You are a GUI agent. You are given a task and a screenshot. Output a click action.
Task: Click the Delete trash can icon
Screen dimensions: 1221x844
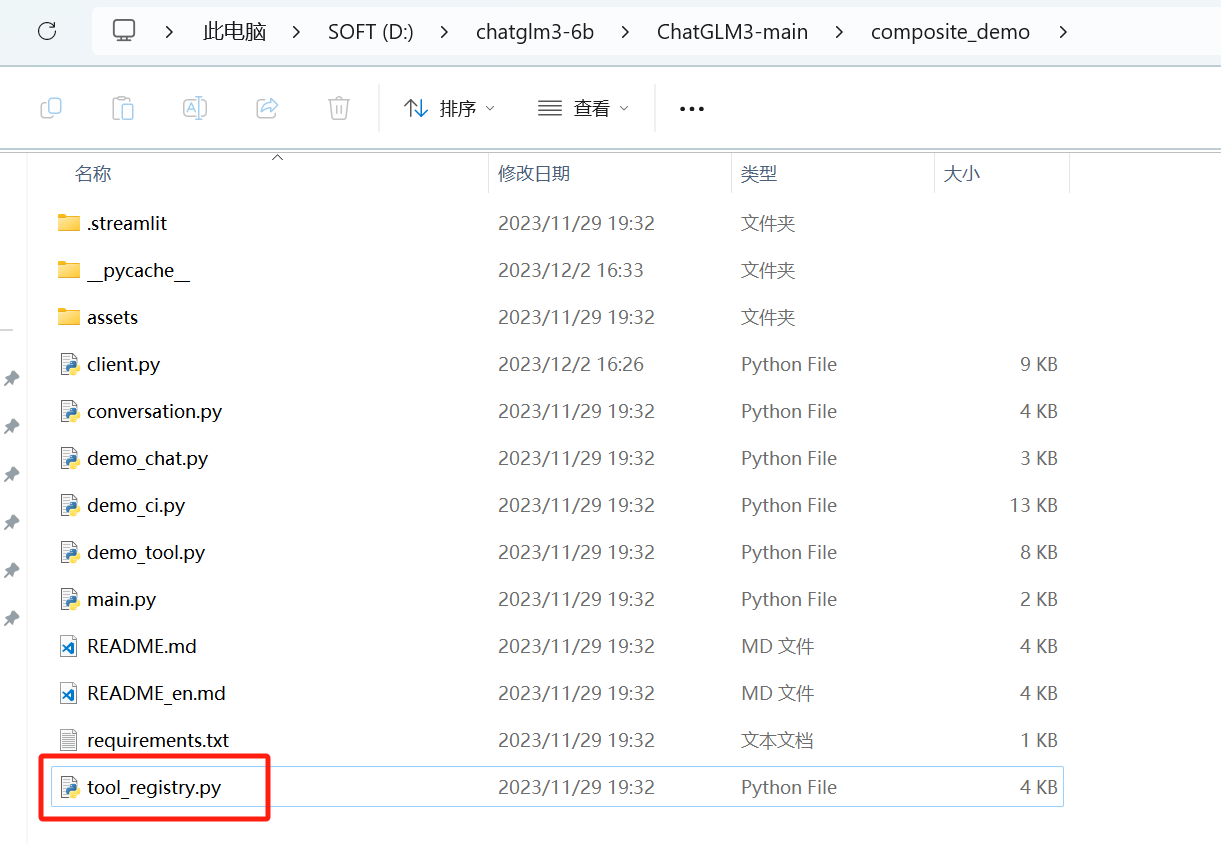pos(339,108)
